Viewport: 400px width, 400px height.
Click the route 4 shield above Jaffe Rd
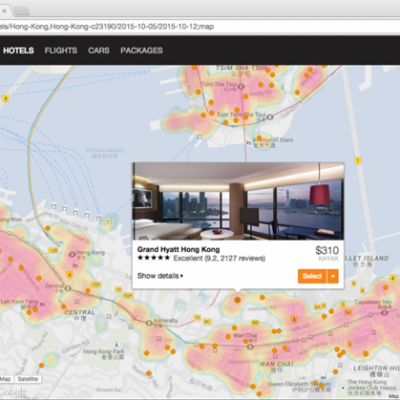tap(294, 320)
